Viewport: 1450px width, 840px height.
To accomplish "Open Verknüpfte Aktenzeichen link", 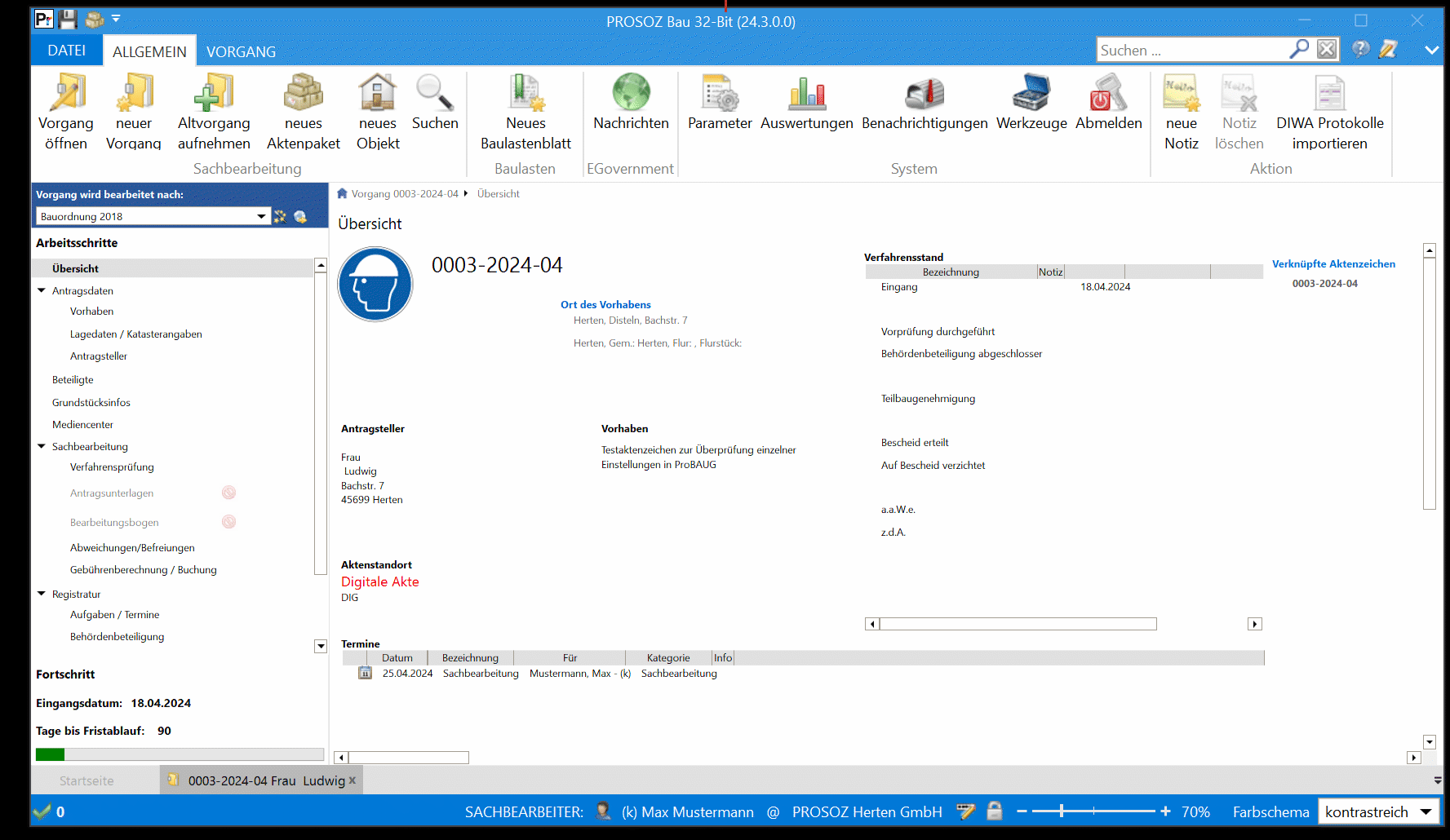I will [x=1333, y=263].
